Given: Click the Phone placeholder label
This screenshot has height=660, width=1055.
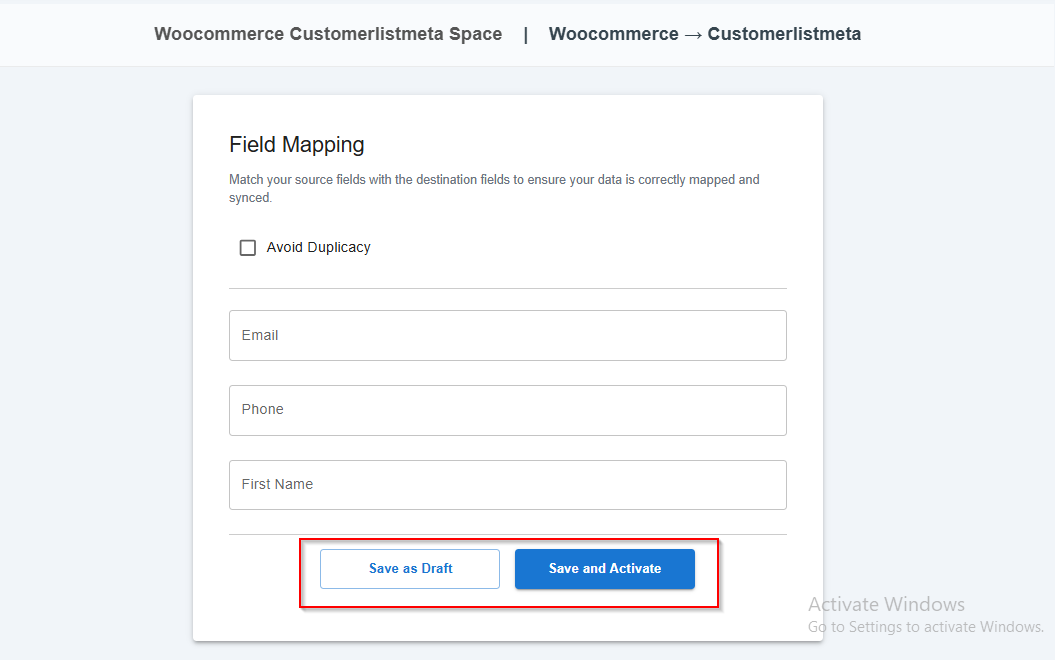Looking at the screenshot, I should tap(263, 410).
